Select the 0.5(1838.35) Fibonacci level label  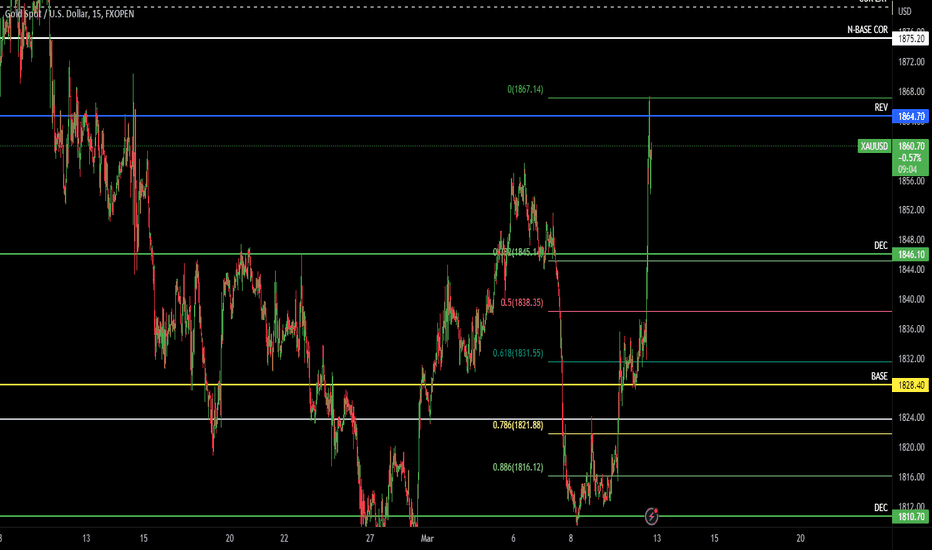521,303
